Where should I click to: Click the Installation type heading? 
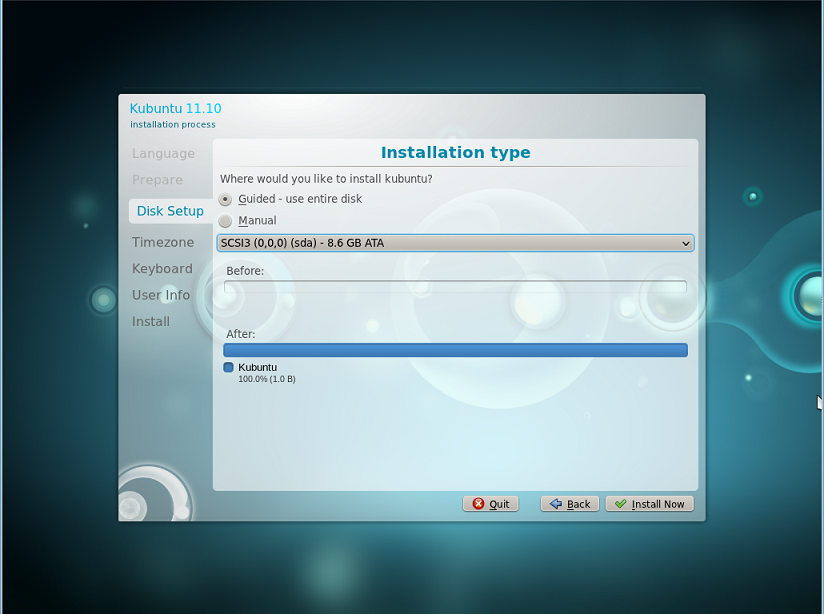(456, 152)
